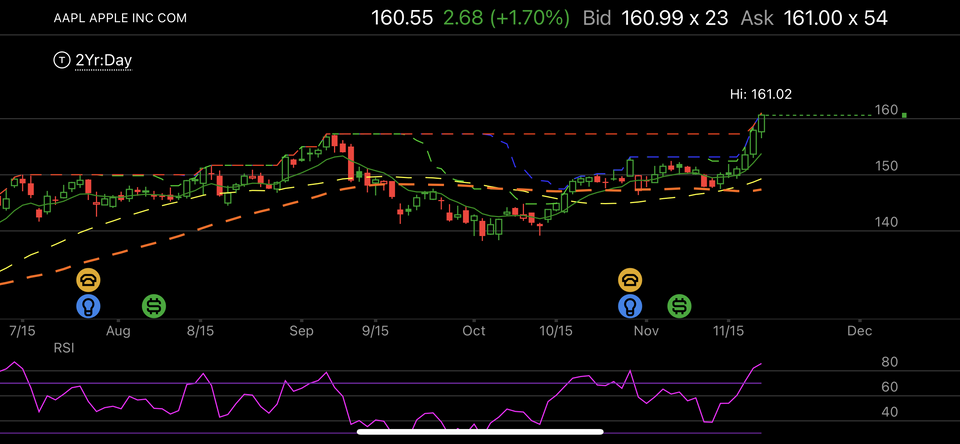Tap the latest green candlestick at the high

761,122
